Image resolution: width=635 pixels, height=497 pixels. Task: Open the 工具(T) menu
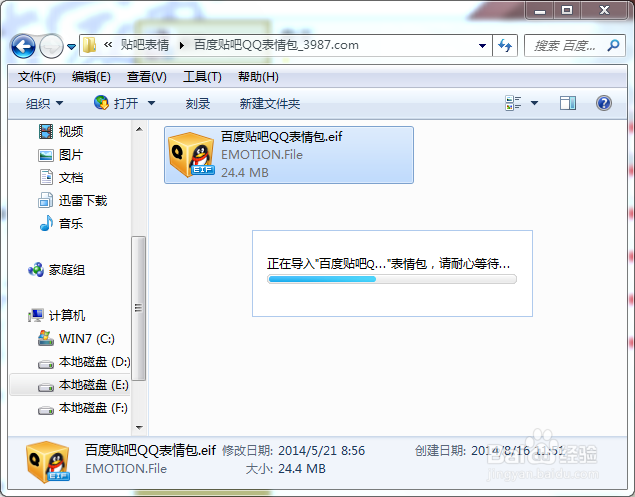[x=202, y=77]
